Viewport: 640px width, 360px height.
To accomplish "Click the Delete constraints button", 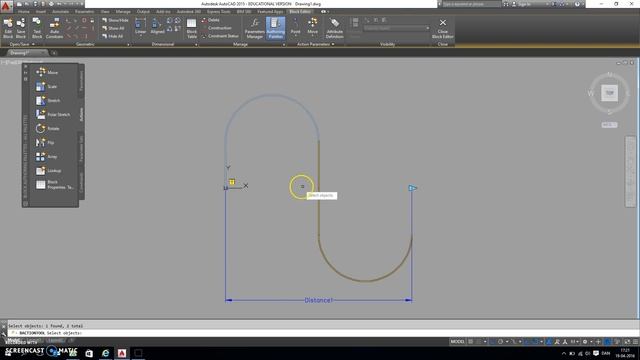I will (x=211, y=20).
